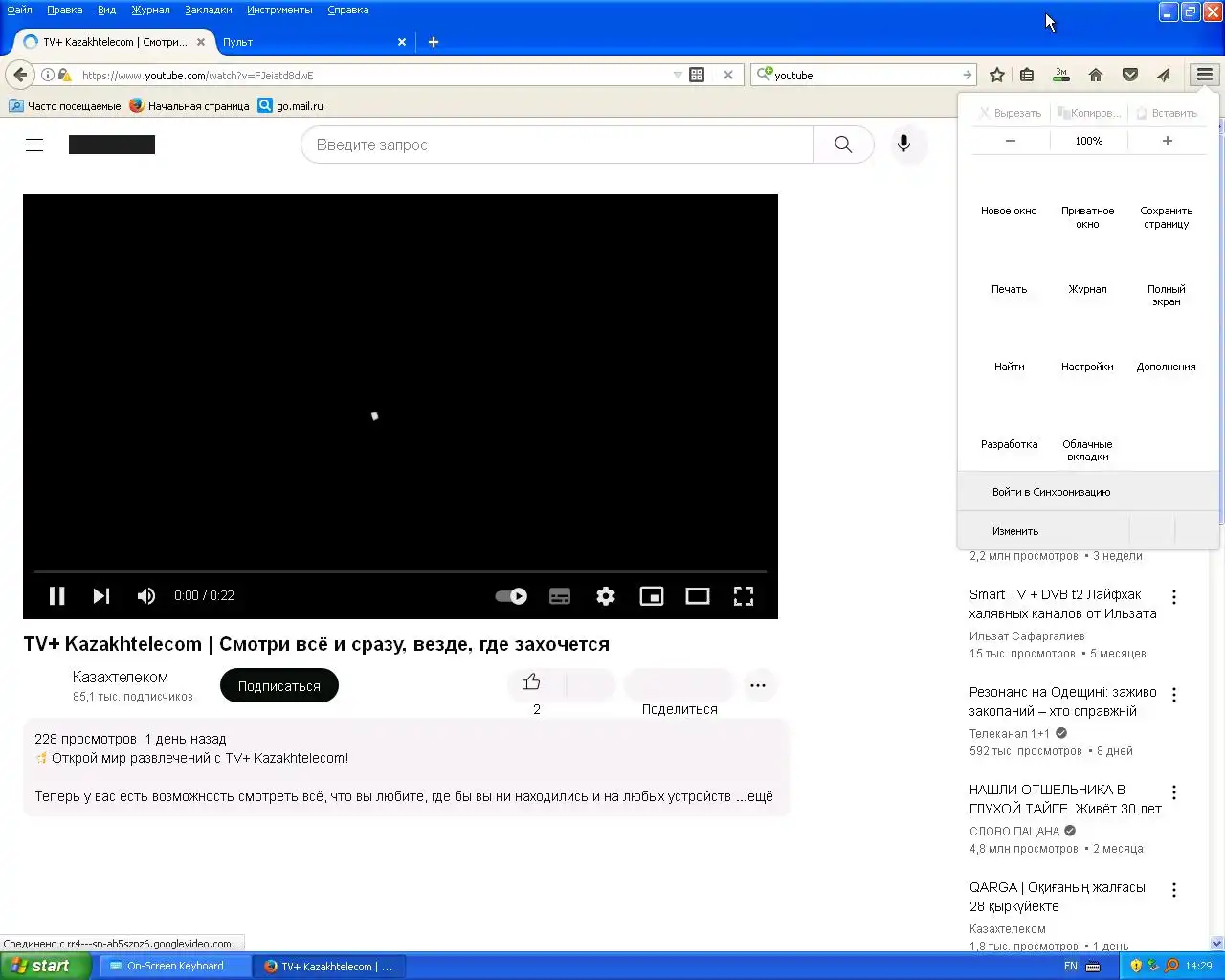Image resolution: width=1225 pixels, height=980 pixels.
Task: Go back using the browser back arrow
Action: 21,75
